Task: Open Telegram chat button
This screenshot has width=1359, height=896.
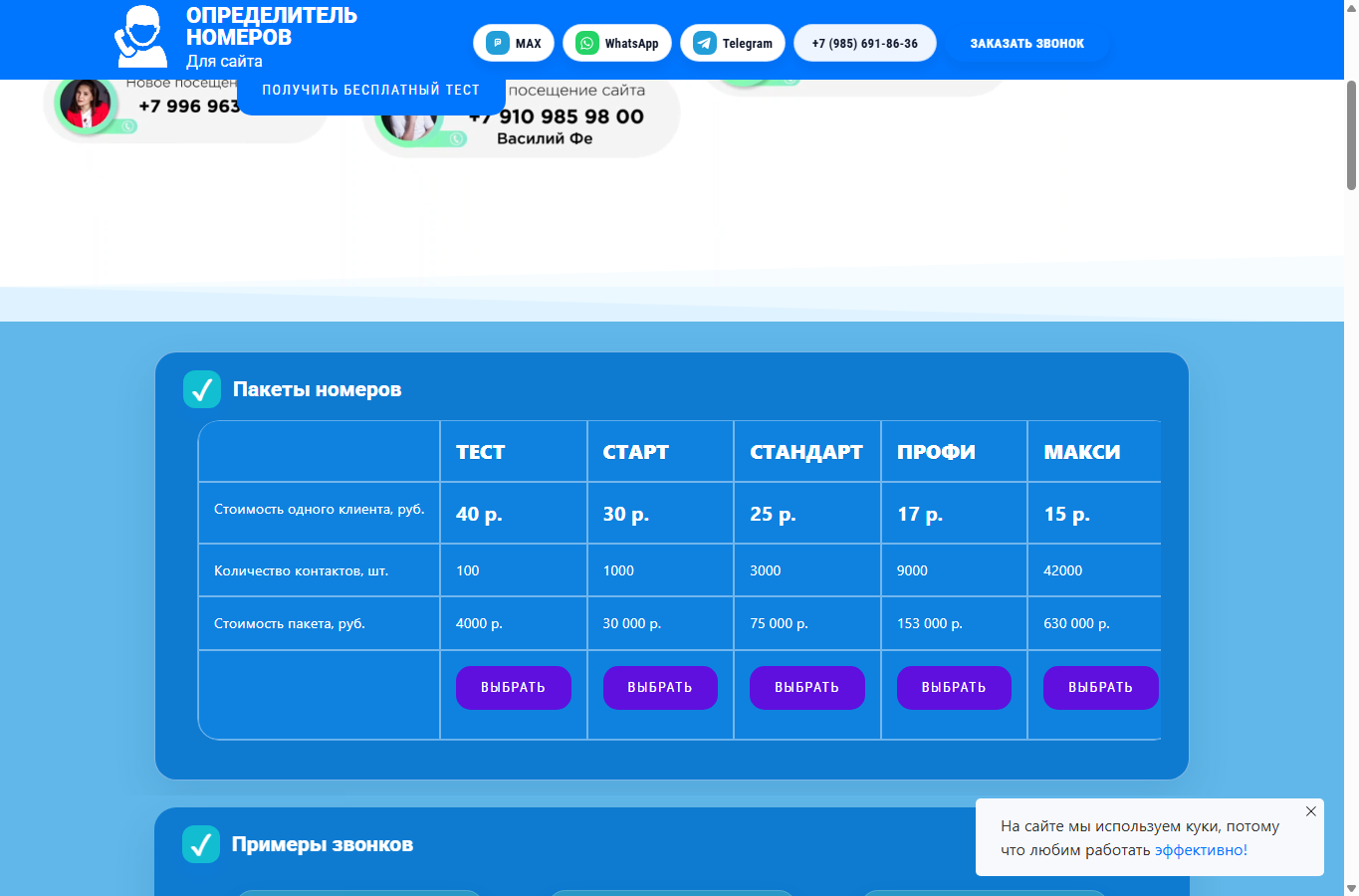Action: click(733, 43)
